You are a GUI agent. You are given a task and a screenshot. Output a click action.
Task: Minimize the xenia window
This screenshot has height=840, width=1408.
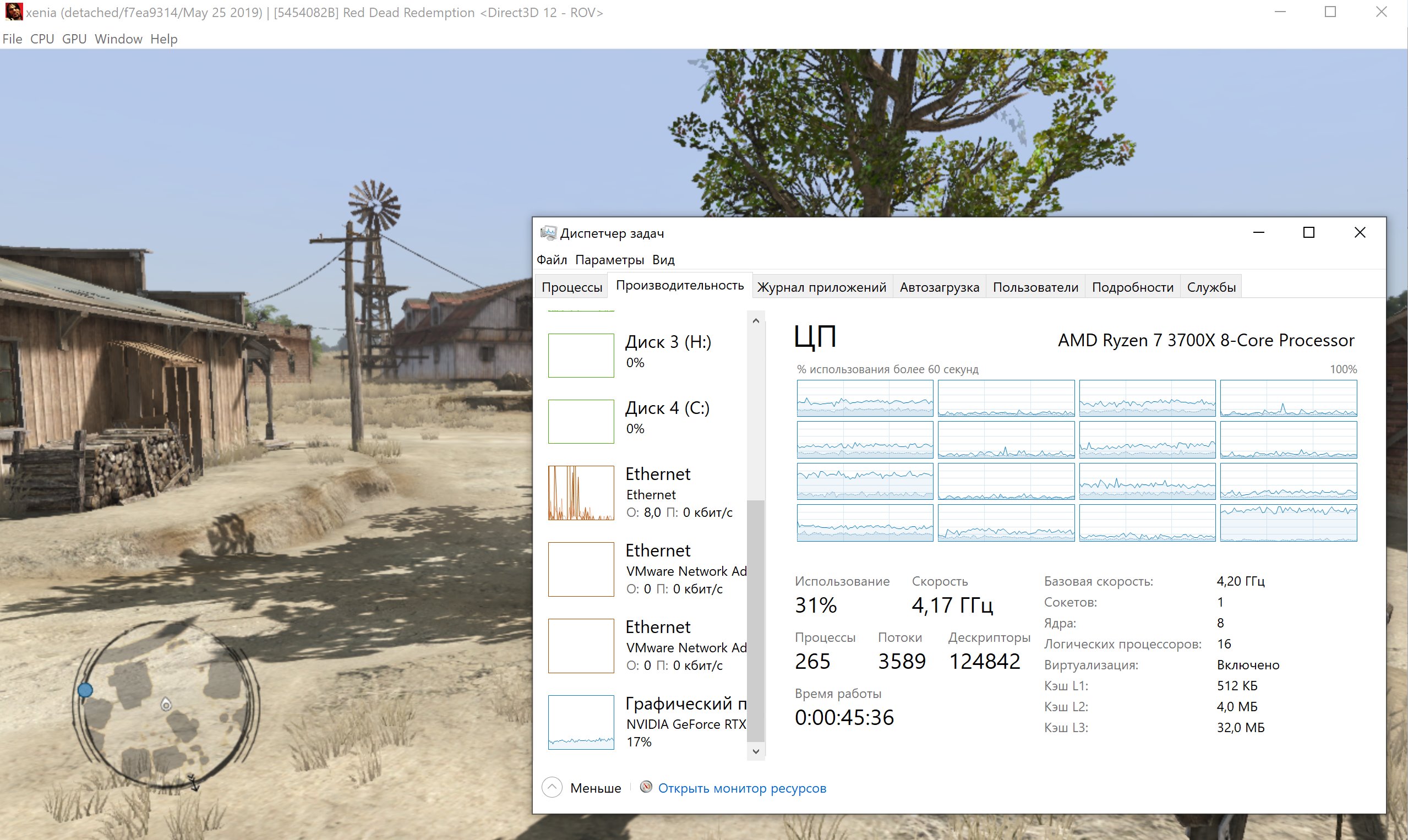click(x=1280, y=12)
